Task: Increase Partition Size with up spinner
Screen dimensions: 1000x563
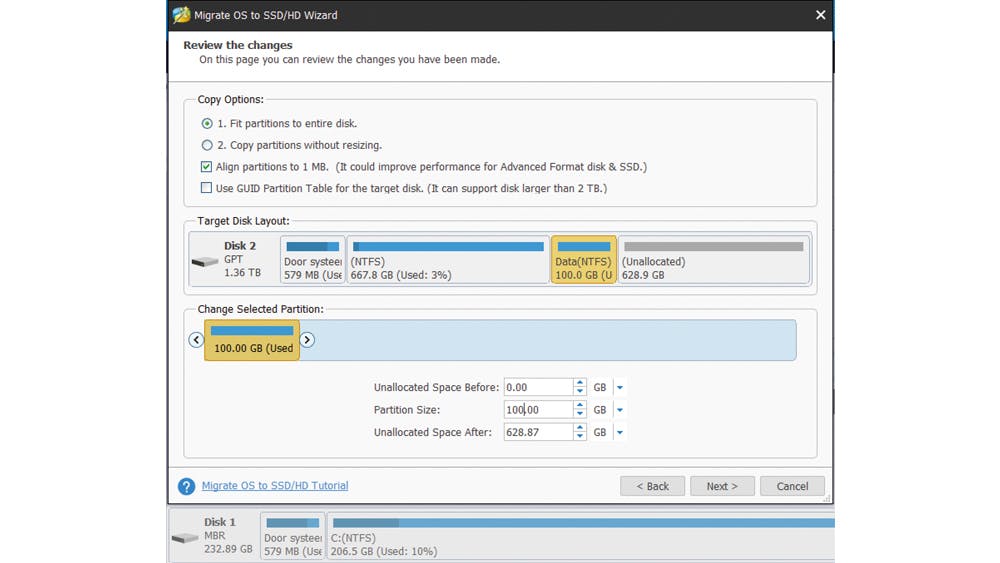Action: pos(580,406)
